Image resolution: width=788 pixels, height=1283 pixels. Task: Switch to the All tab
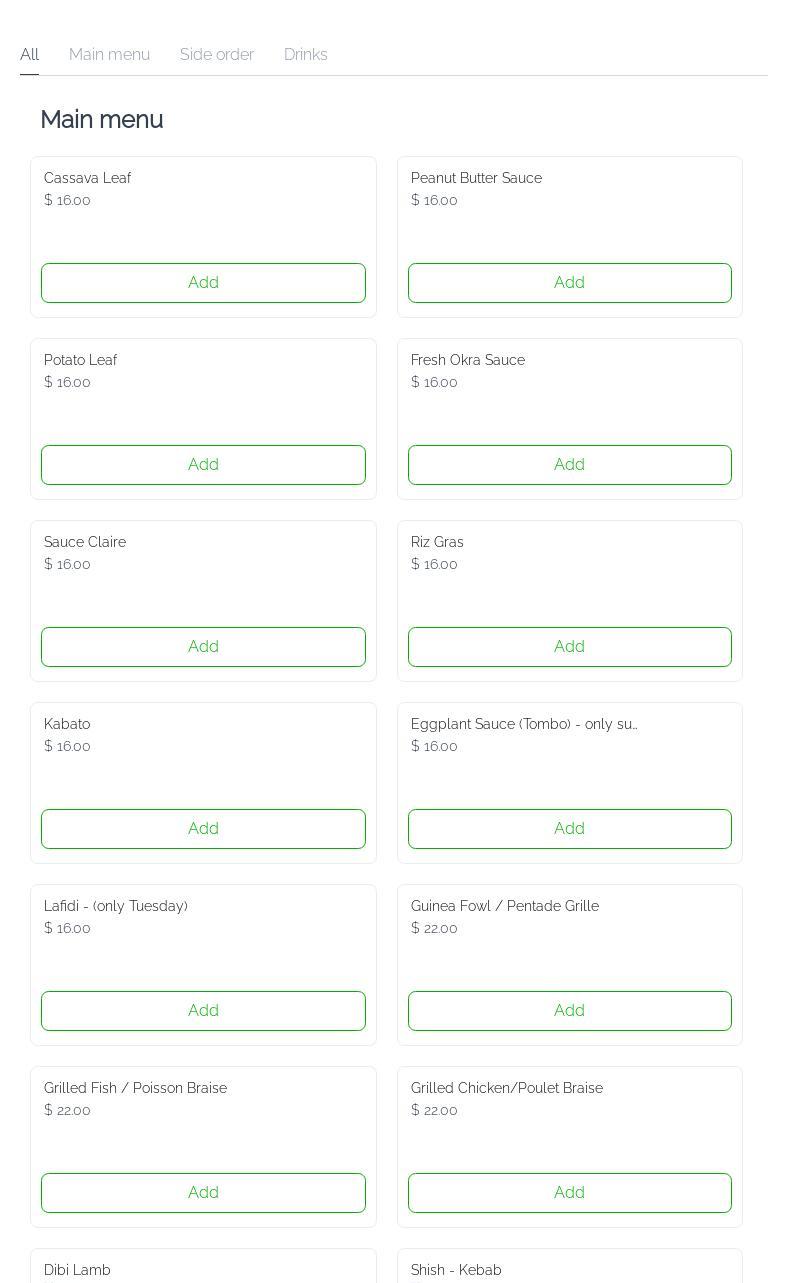coord(29,55)
